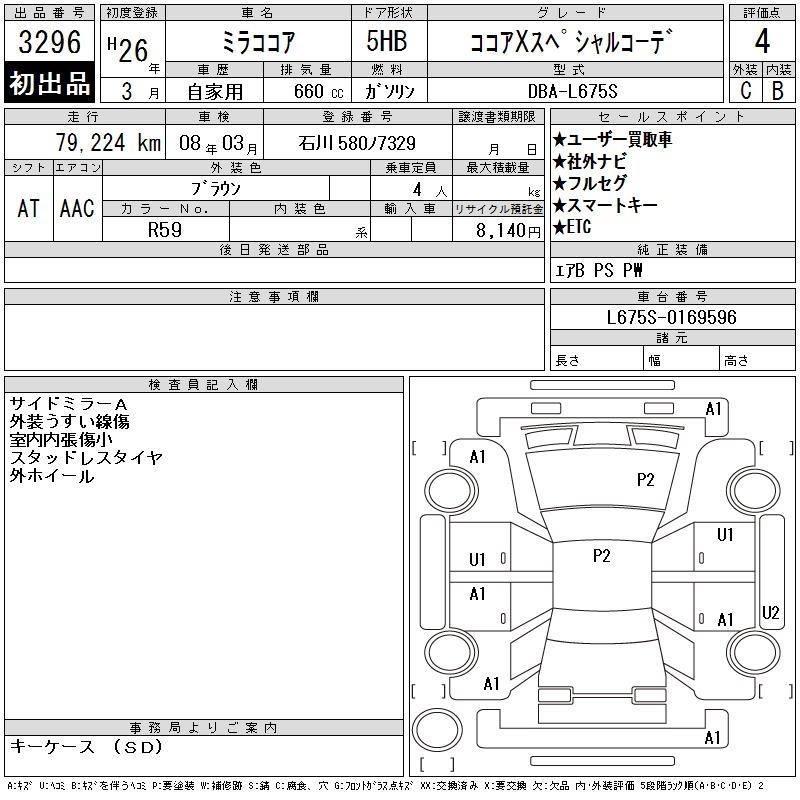Select U1 mark on diagram's right front door
Viewport: 800px width, 800px height.
725,535
